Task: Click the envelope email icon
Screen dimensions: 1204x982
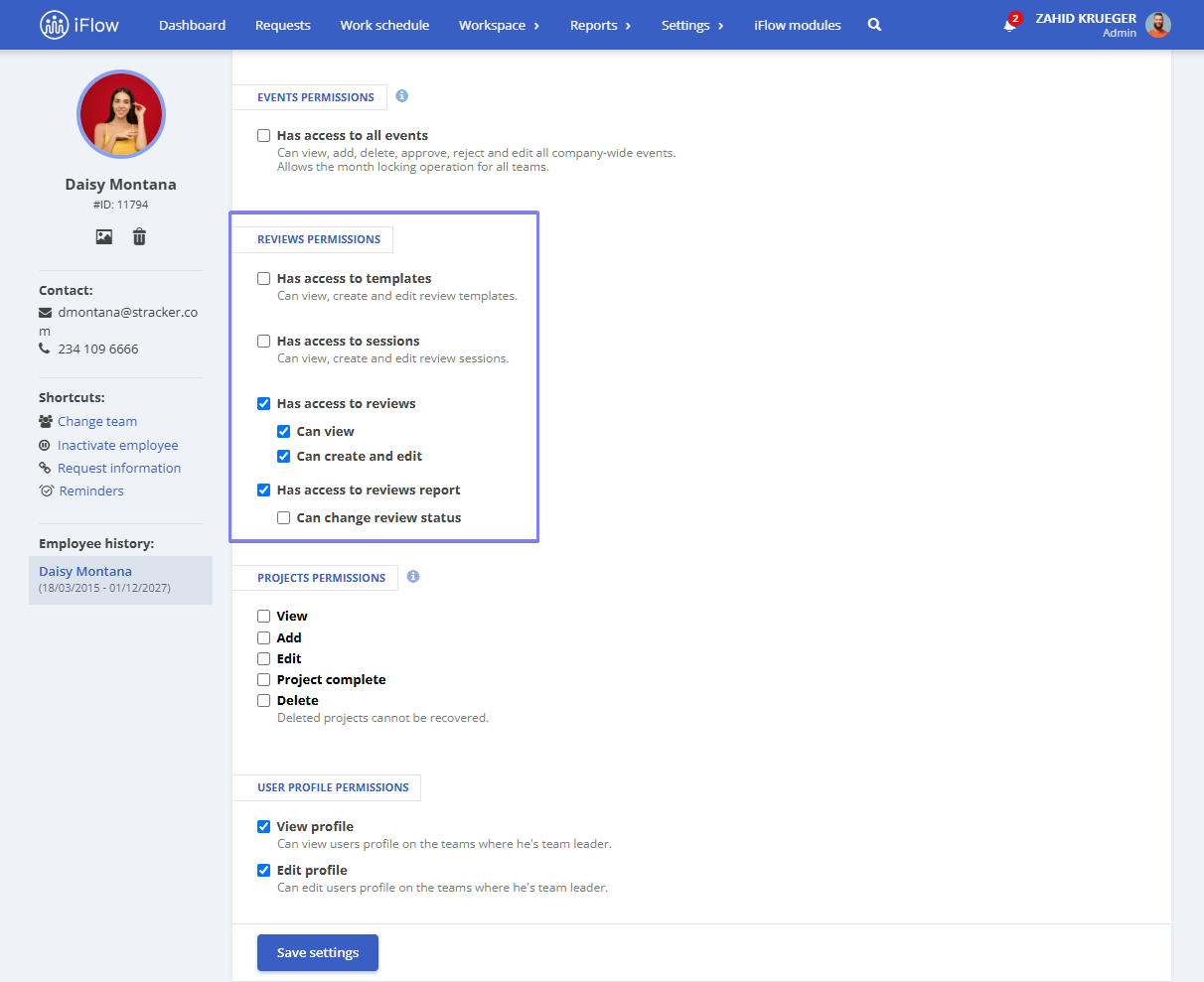Action: click(45, 312)
